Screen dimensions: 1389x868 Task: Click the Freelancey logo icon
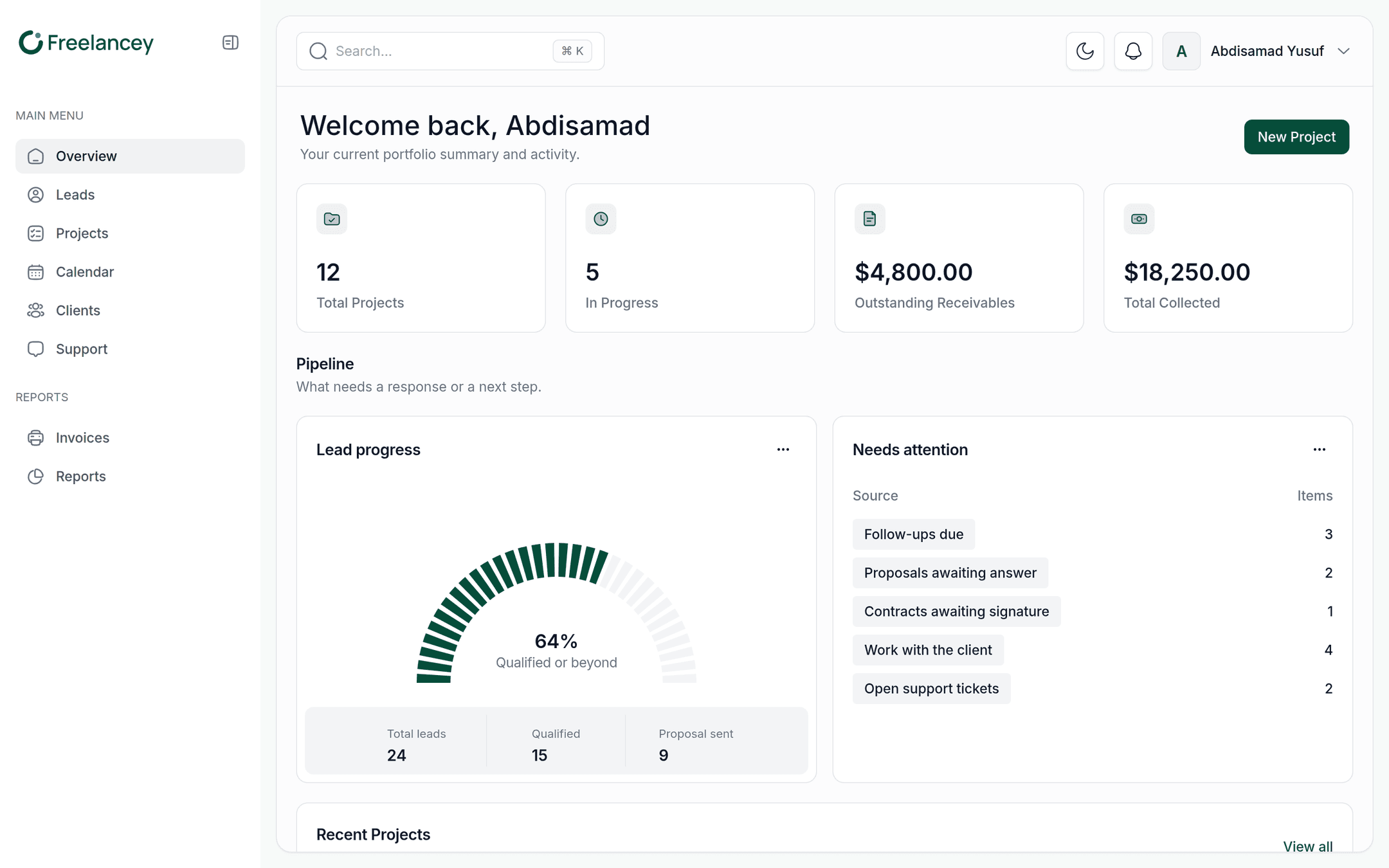(30, 42)
